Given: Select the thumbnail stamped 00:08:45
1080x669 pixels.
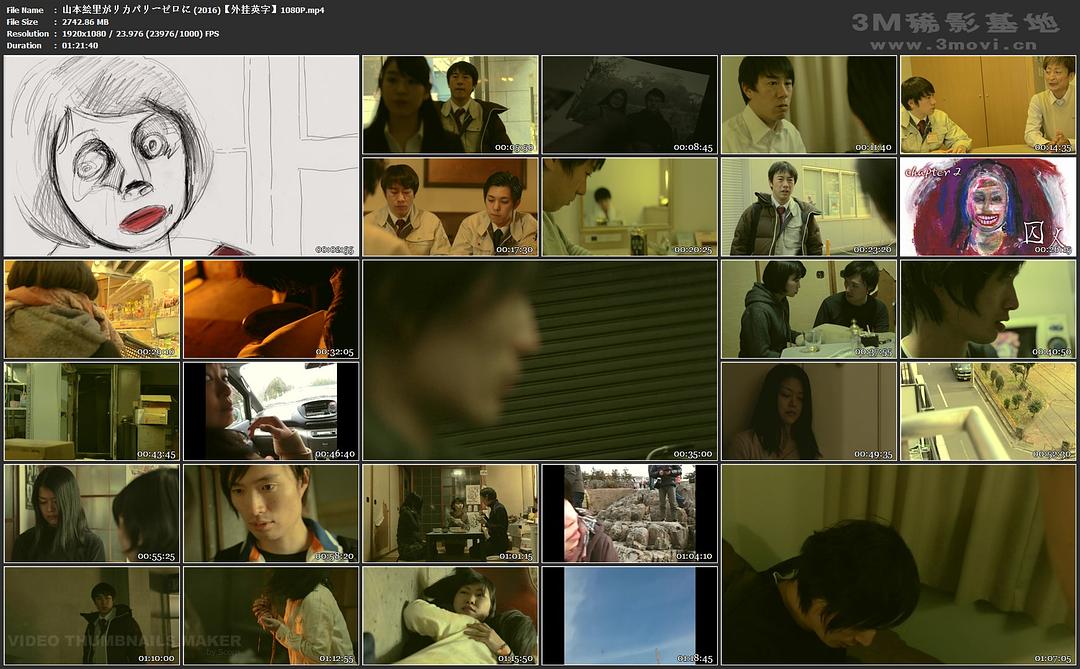Looking at the screenshot, I should [x=629, y=104].
